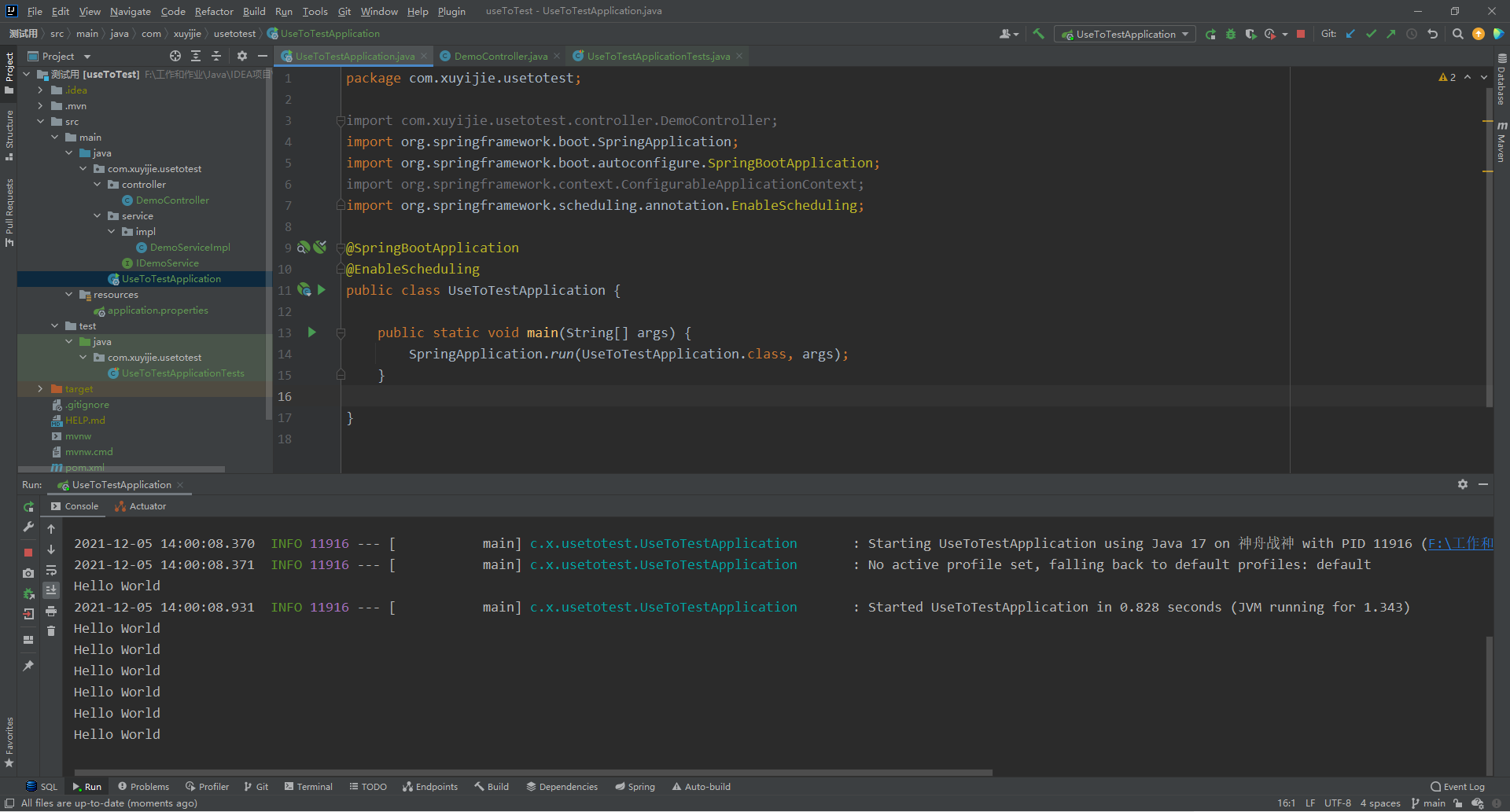This screenshot has height=812, width=1510.
Task: Open the Refactor menu
Action: [214, 11]
